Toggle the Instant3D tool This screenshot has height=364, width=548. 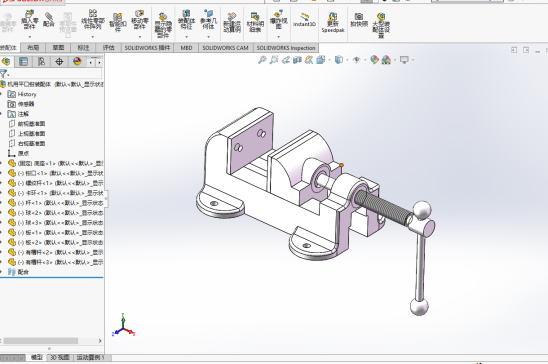pyautogui.click(x=304, y=20)
